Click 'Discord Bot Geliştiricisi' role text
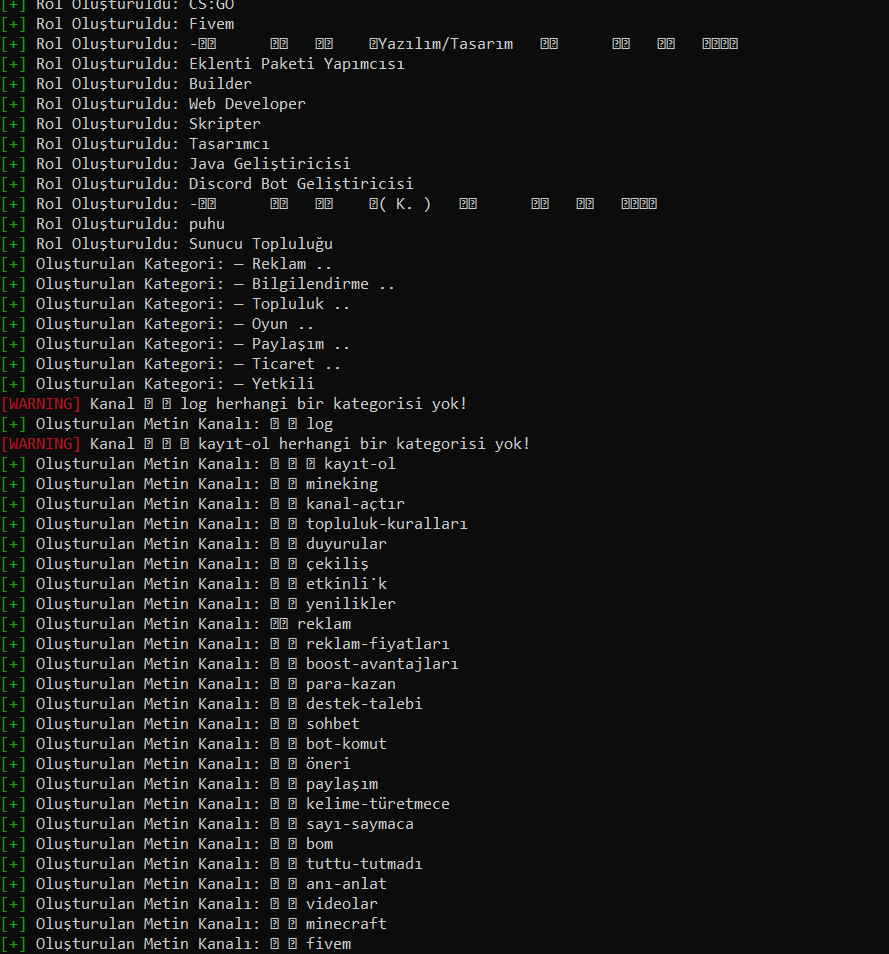The image size is (889, 954). click(x=301, y=184)
